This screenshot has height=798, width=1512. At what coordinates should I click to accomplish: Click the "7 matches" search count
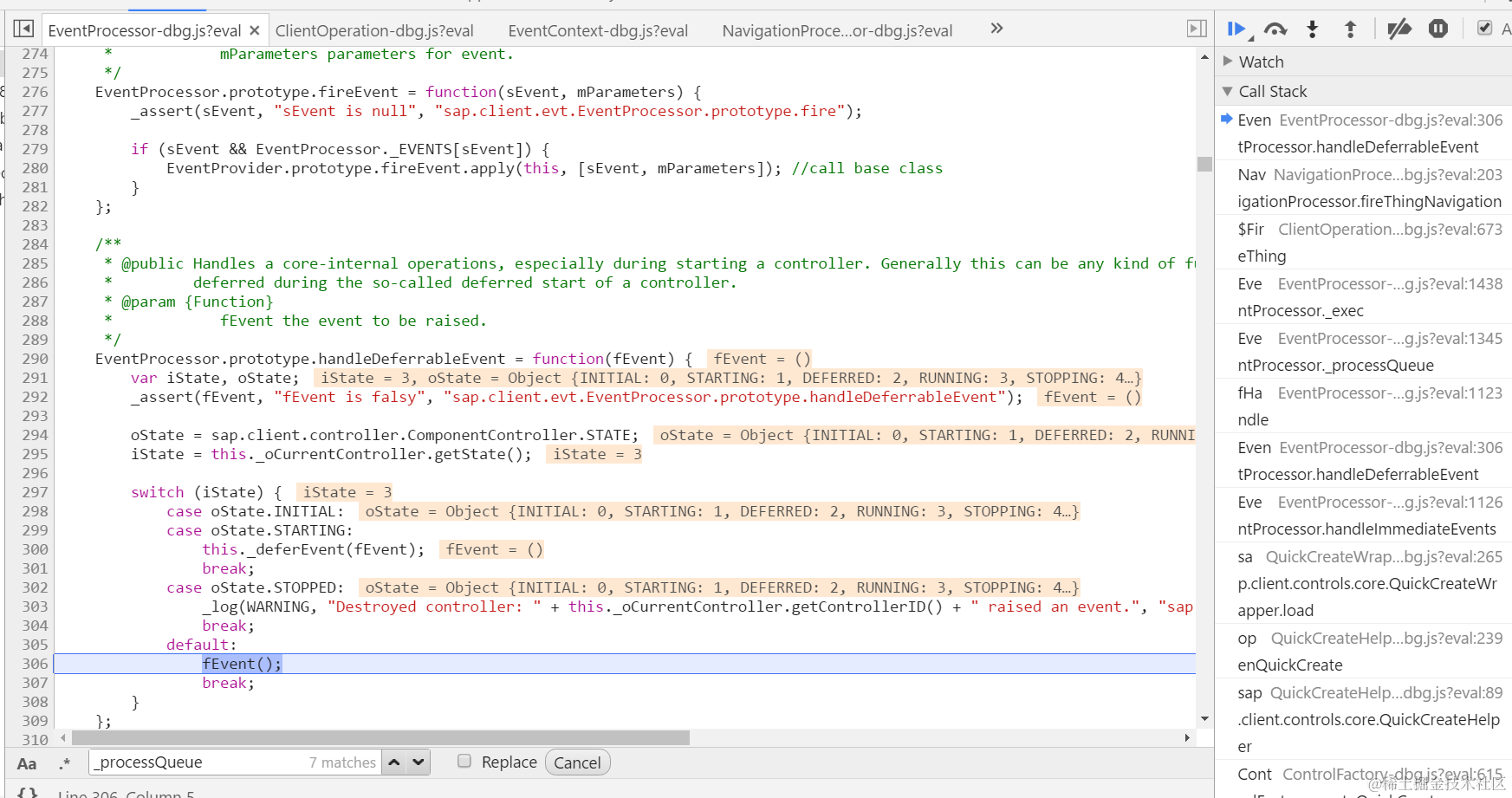pyautogui.click(x=342, y=762)
